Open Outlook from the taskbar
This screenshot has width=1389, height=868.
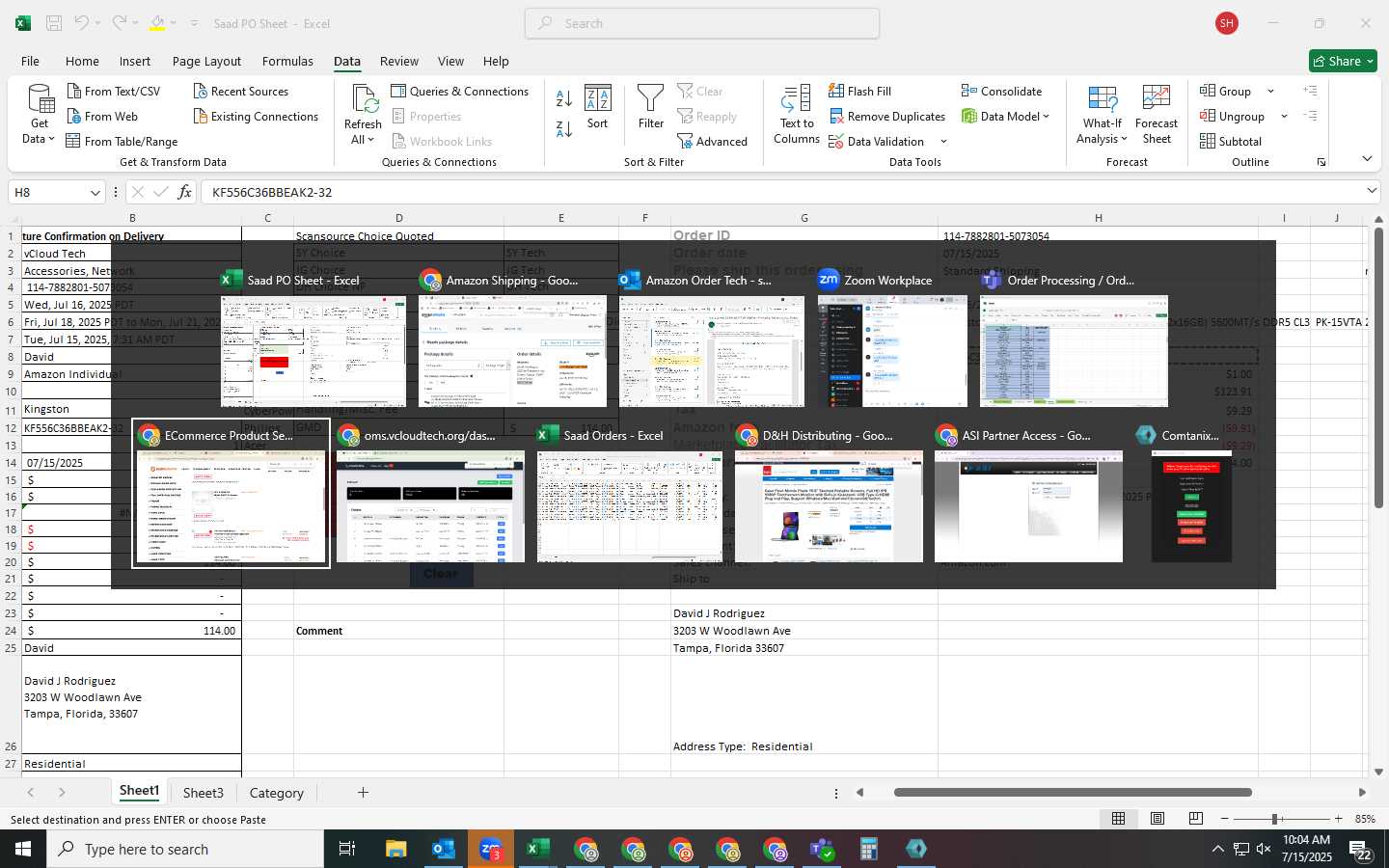point(444,849)
